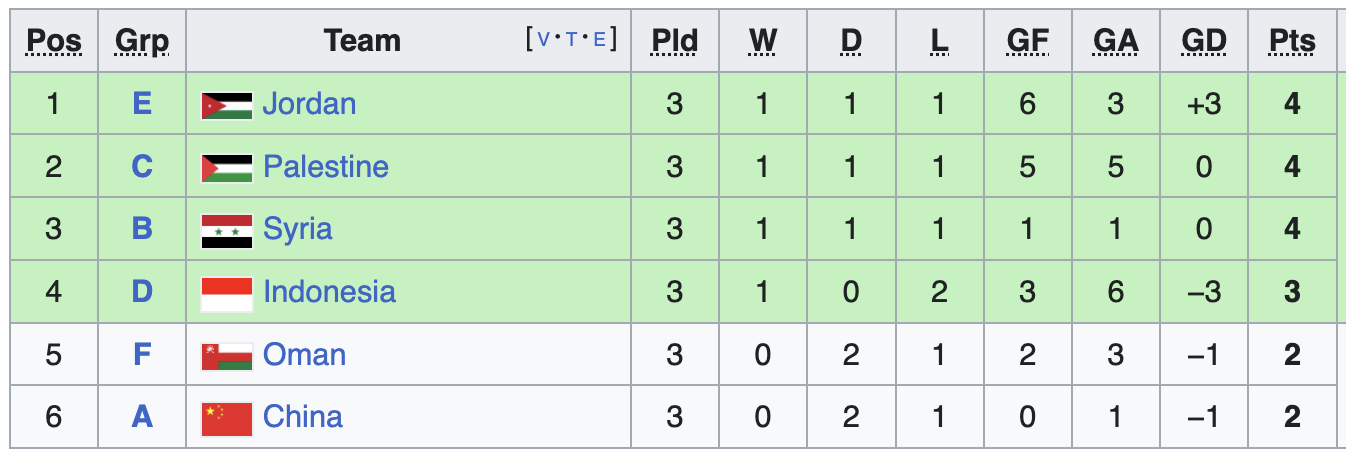Click the Syria flag icon
The height and width of the screenshot is (462, 1346).
[226, 230]
